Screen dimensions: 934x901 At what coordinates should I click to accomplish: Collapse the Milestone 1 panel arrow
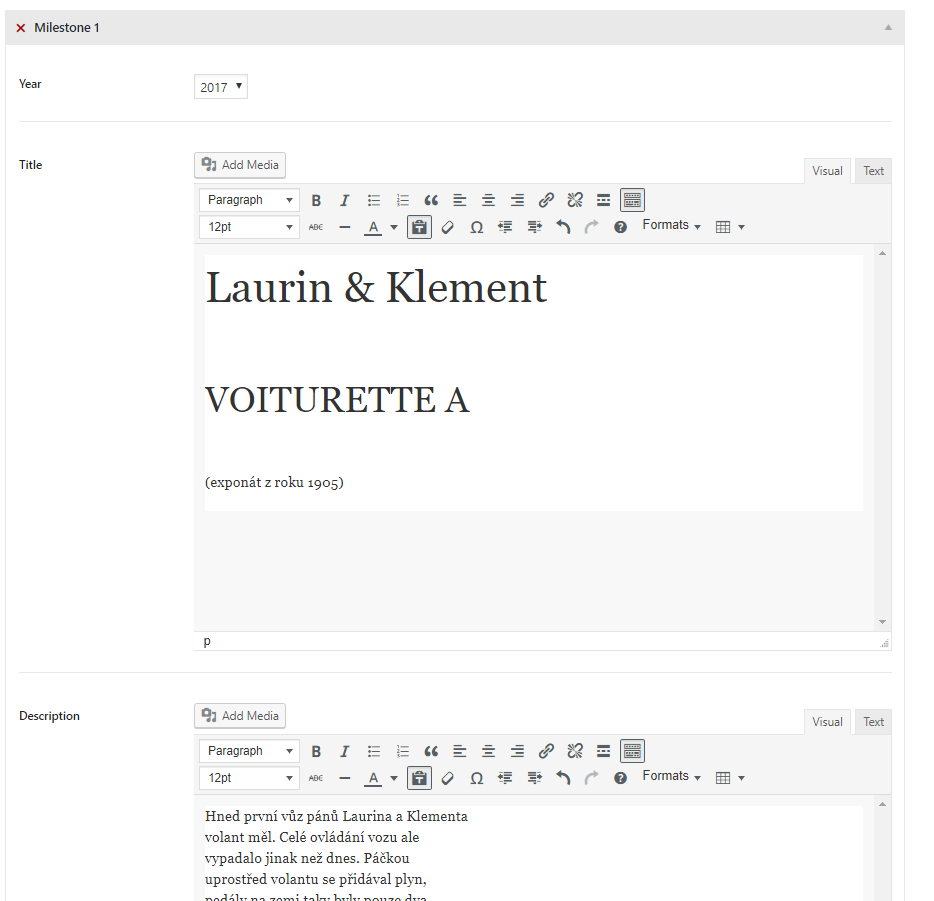click(x=888, y=27)
